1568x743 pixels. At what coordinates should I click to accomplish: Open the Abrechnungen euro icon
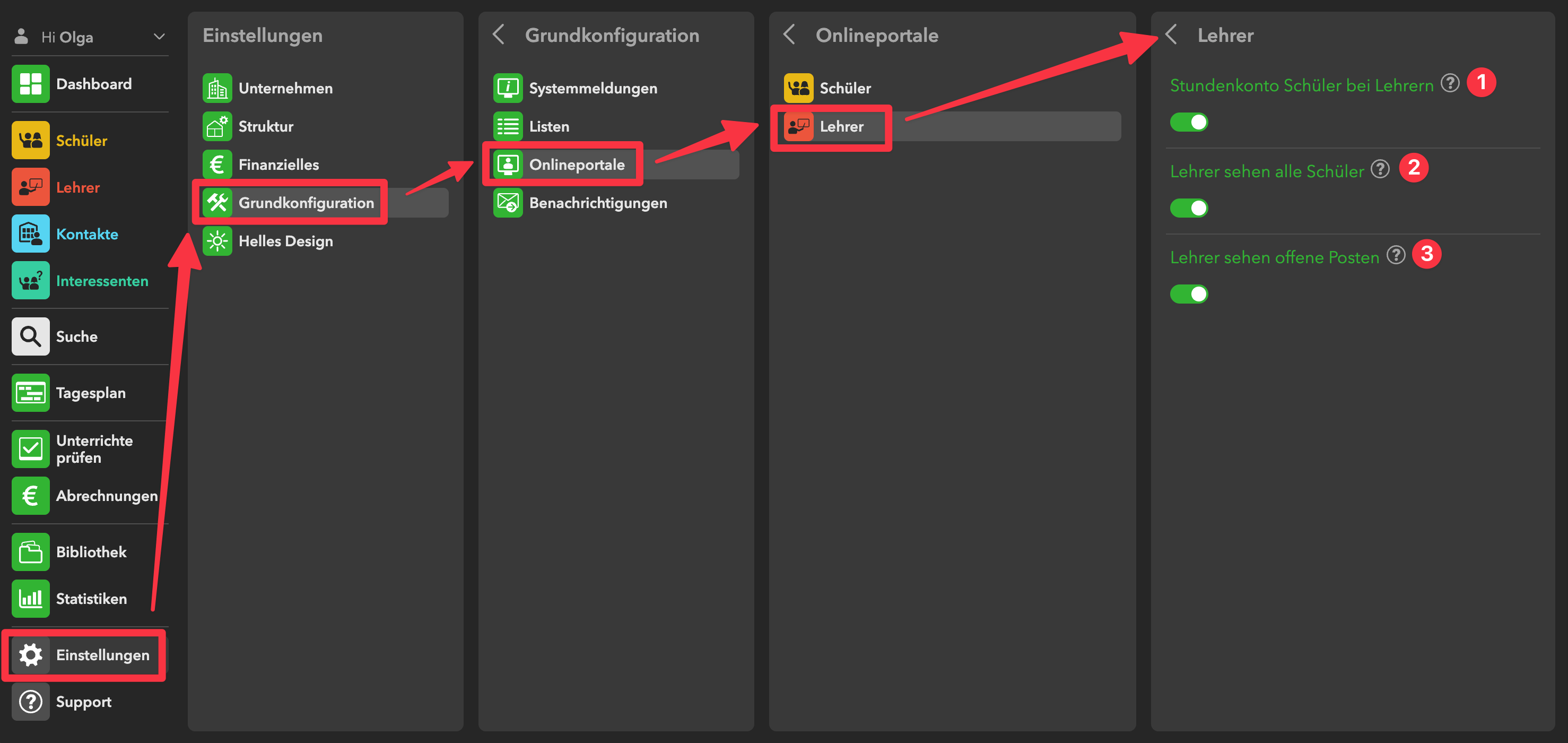click(30, 496)
